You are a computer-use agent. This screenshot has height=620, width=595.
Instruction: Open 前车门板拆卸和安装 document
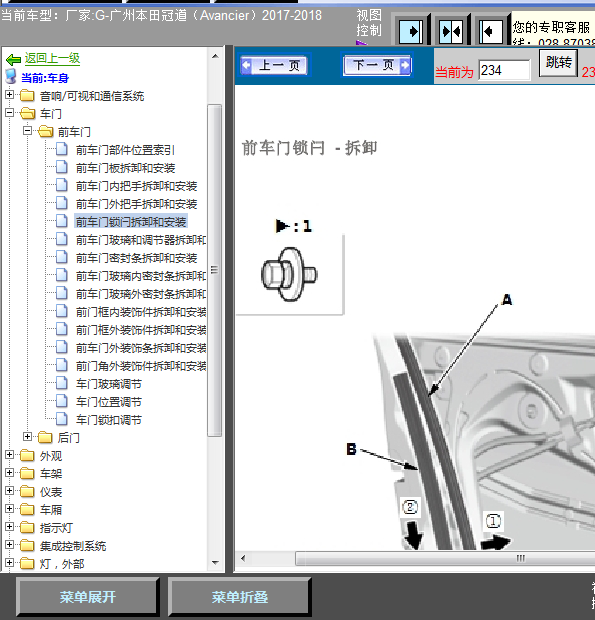click(125, 168)
